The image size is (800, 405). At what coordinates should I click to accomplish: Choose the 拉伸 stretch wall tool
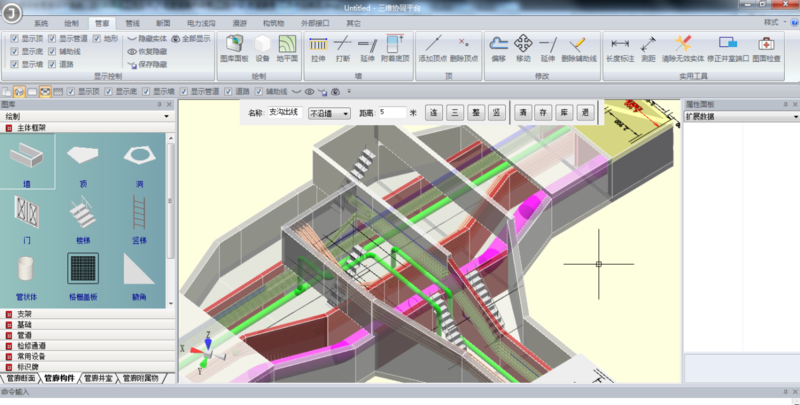tap(318, 48)
